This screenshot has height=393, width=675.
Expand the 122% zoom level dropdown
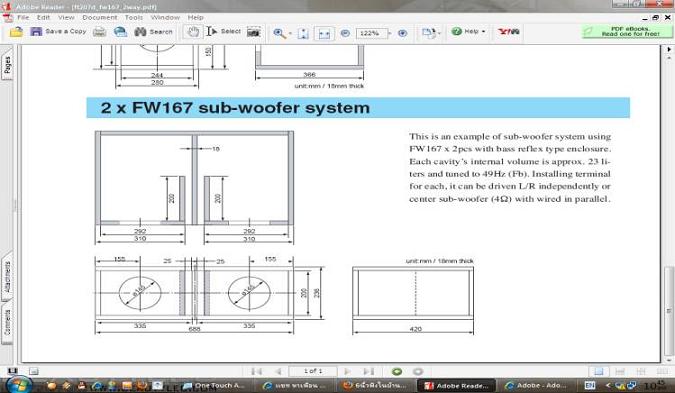click(x=390, y=33)
